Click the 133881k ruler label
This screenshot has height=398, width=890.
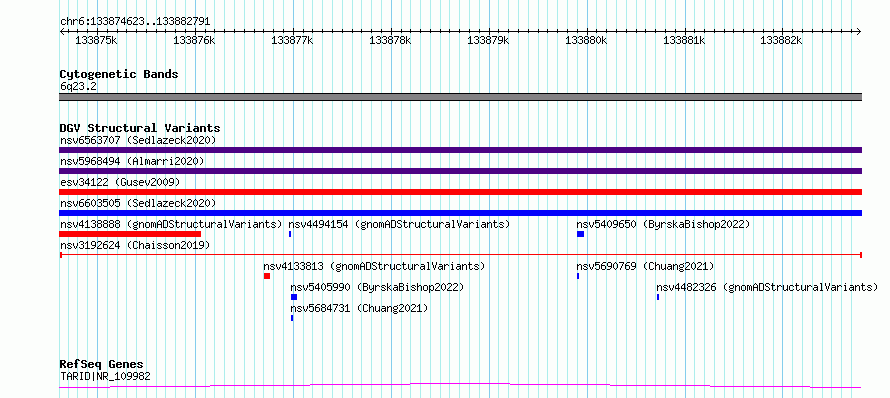(x=684, y=40)
